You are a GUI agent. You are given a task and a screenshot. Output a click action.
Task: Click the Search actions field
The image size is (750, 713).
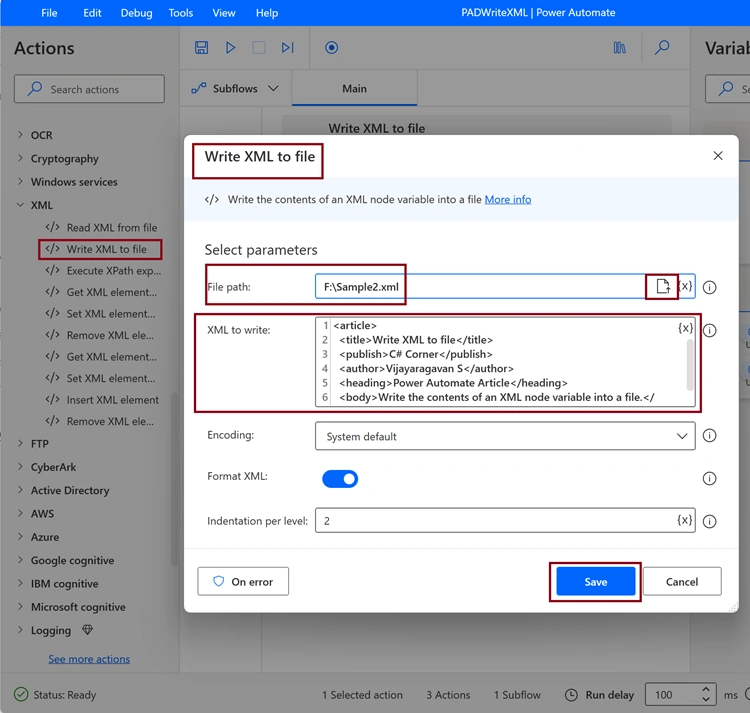point(89,89)
